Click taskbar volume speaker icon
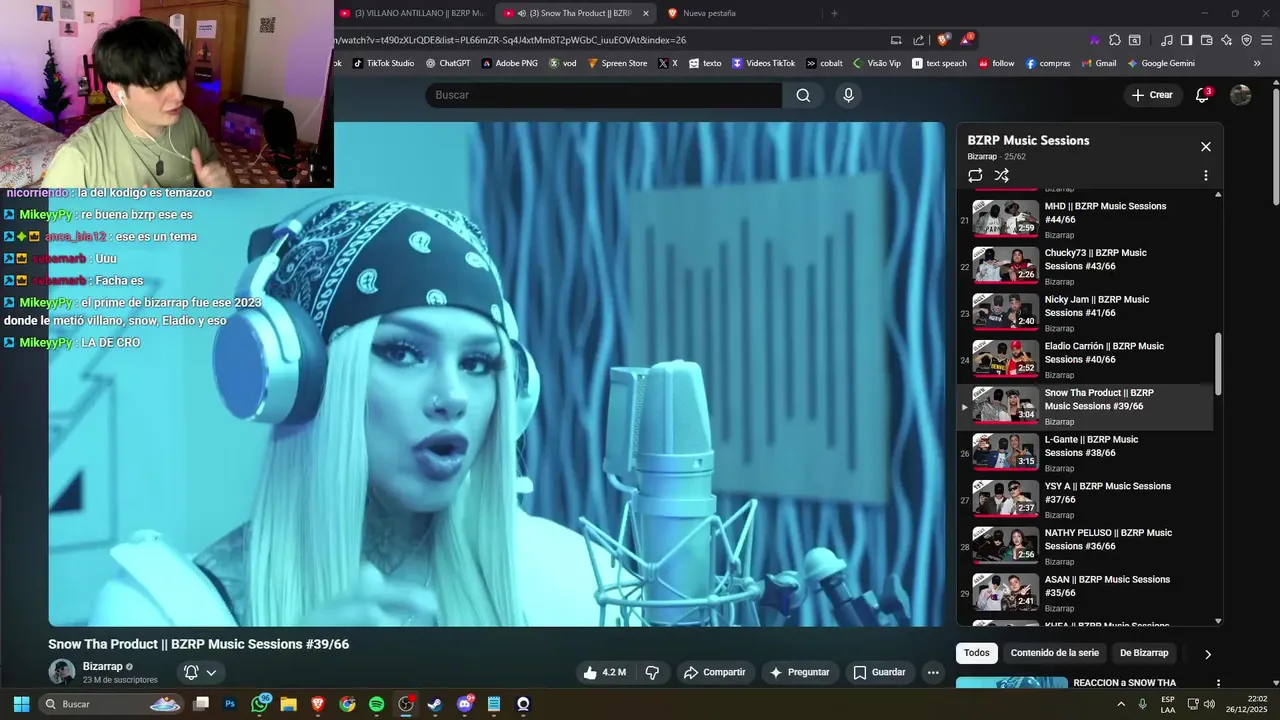This screenshot has width=1280, height=720. [x=1209, y=704]
